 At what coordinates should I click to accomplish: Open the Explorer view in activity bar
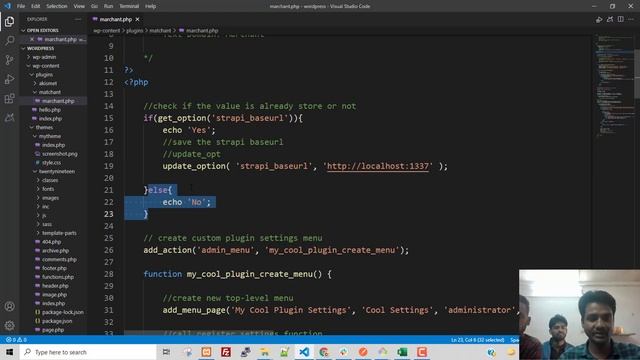(9, 22)
